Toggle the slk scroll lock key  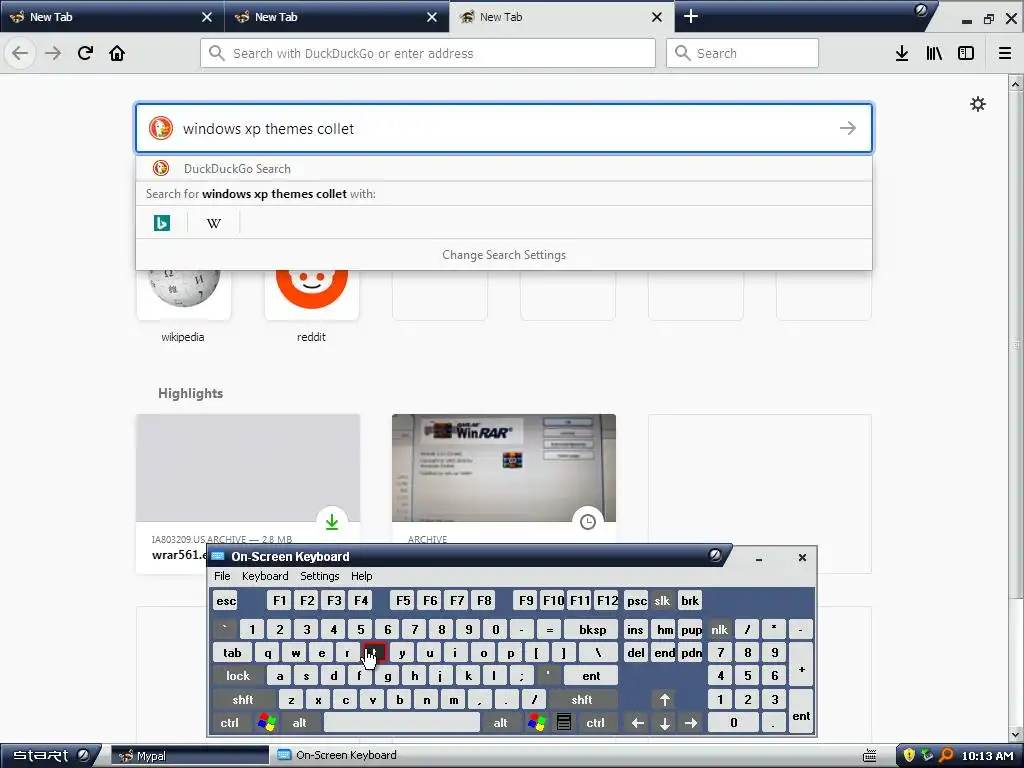[x=662, y=600]
